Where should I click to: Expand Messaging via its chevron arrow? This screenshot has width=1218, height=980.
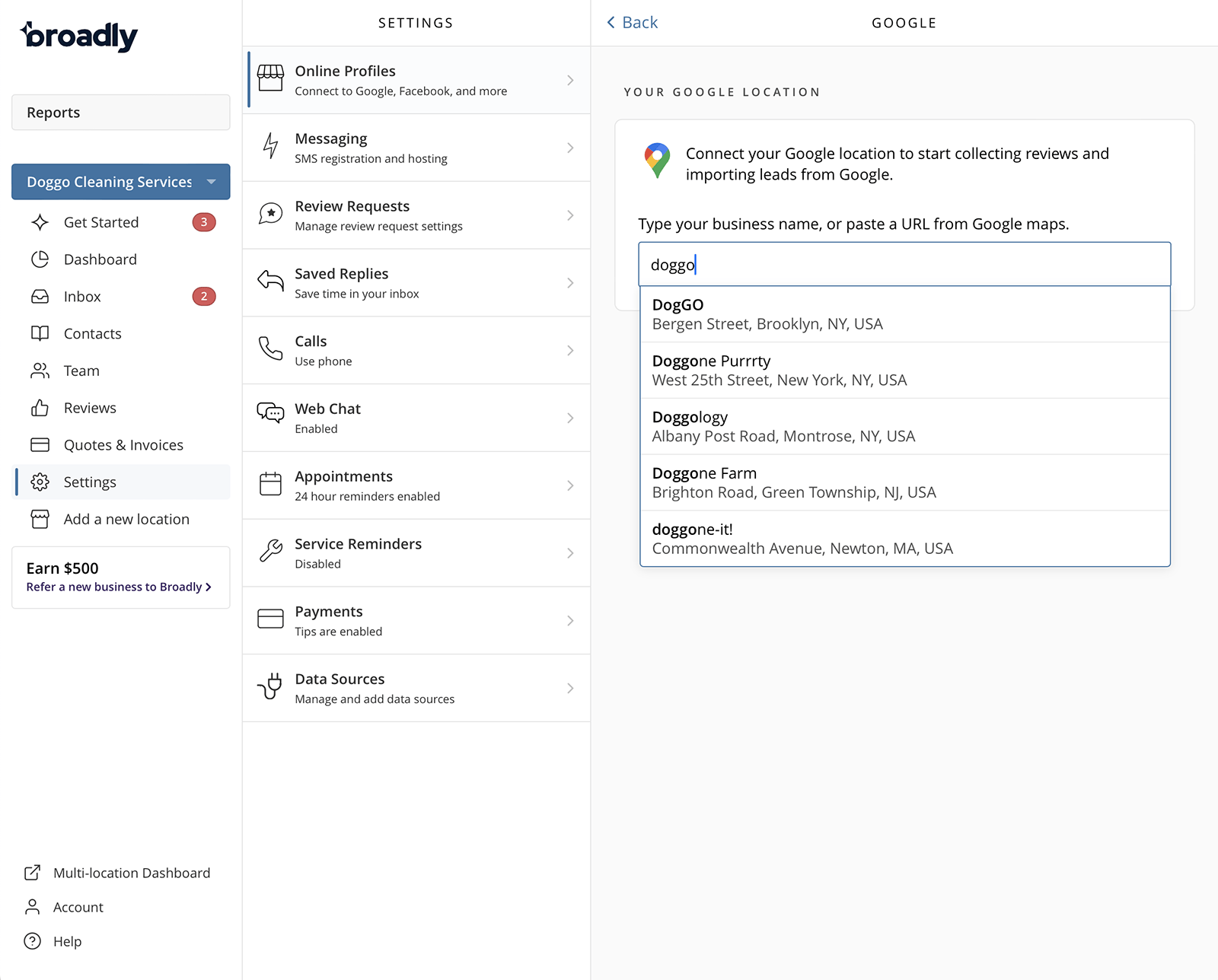[570, 148]
